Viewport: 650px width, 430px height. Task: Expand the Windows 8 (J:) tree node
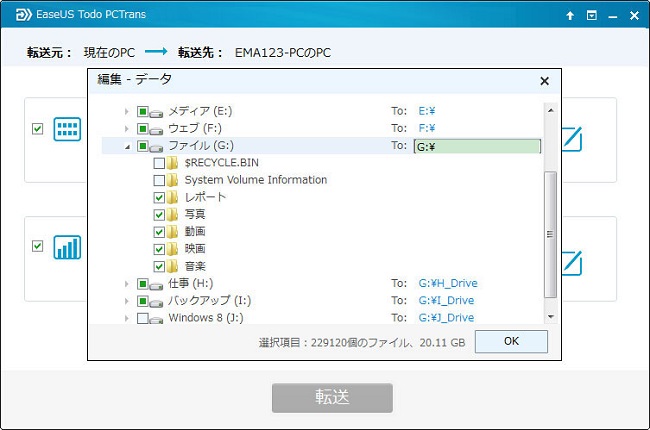coord(126,318)
